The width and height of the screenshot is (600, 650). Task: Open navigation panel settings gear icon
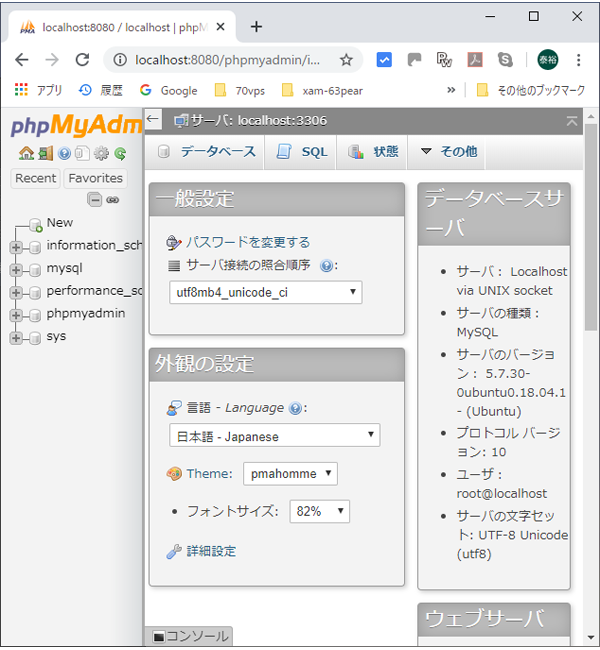[x=101, y=153]
